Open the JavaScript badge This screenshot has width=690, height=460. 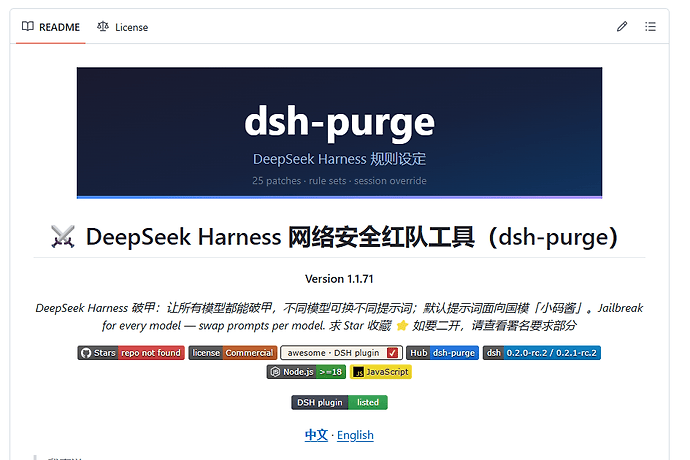tap(381, 372)
